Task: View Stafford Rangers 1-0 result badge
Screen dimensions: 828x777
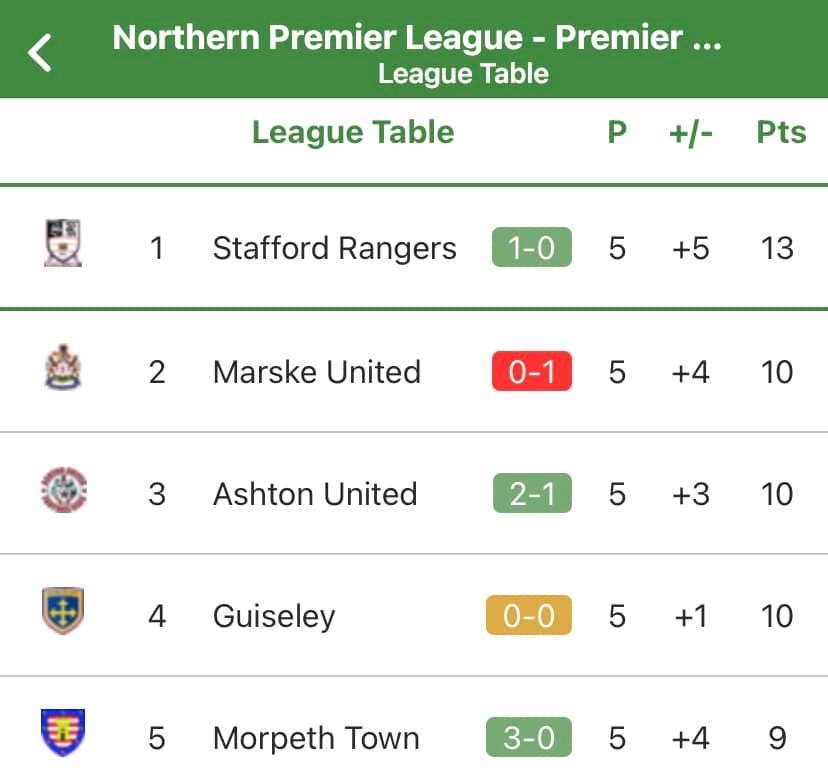Action: click(x=532, y=247)
